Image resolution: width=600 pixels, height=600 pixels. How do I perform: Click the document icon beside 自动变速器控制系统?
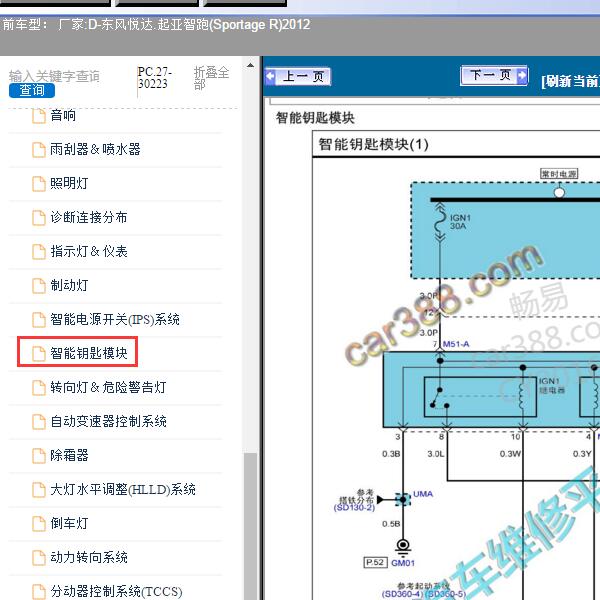click(39, 422)
